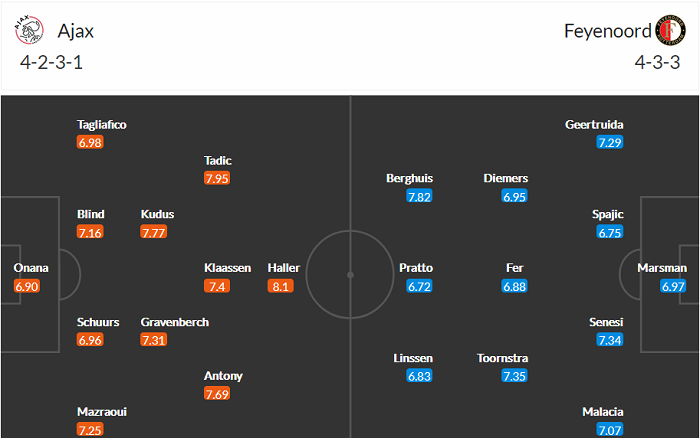Select Senesi's 7.34 rating badge
Viewport: 700px width, 438px height.
pos(610,340)
